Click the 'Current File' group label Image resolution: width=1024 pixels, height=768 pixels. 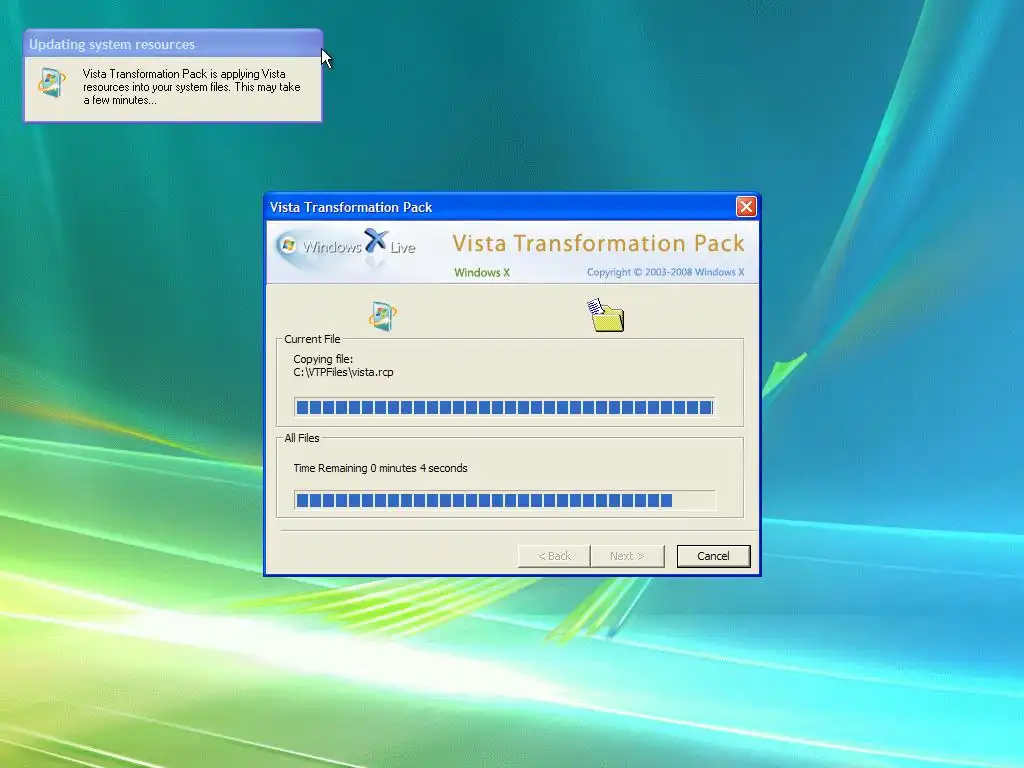click(312, 339)
